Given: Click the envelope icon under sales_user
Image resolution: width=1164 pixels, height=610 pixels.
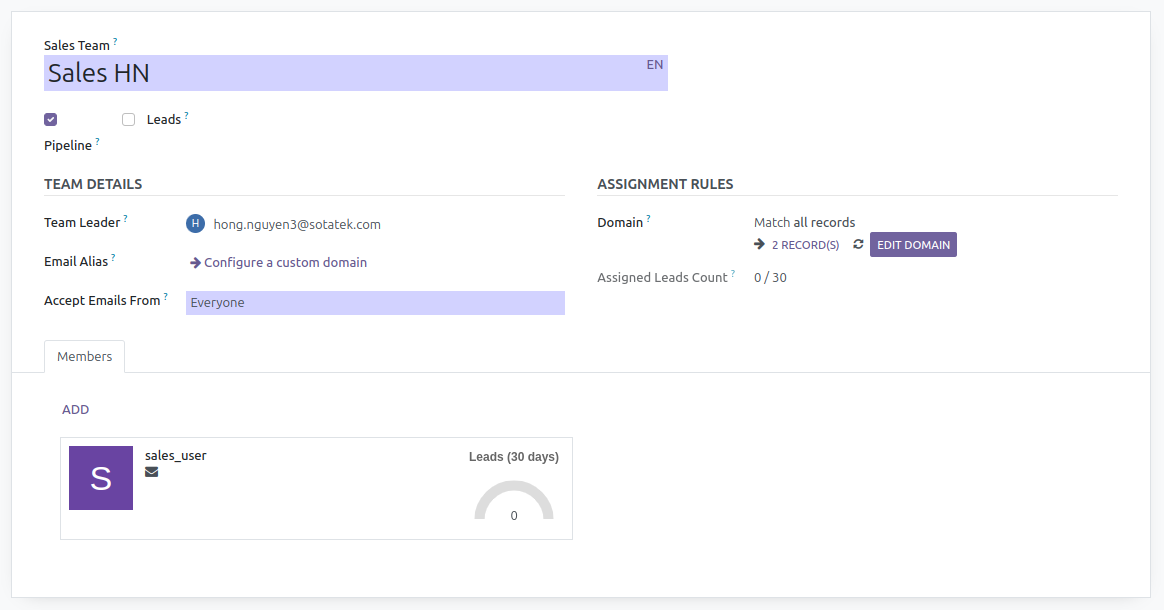Looking at the screenshot, I should pyautogui.click(x=151, y=471).
